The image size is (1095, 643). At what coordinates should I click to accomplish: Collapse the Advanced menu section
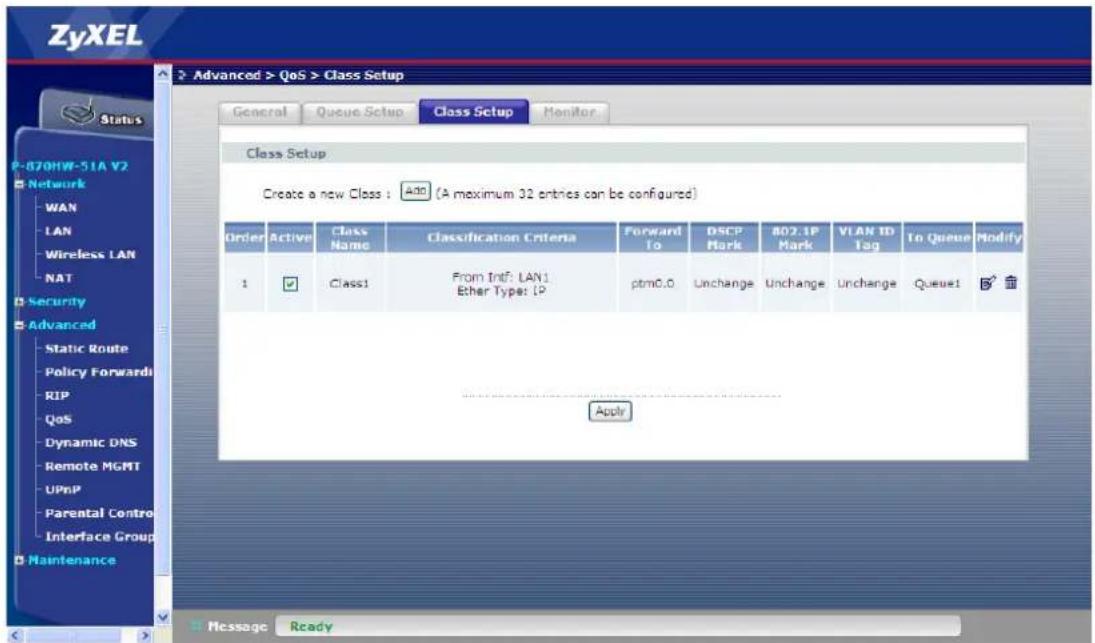coord(20,325)
